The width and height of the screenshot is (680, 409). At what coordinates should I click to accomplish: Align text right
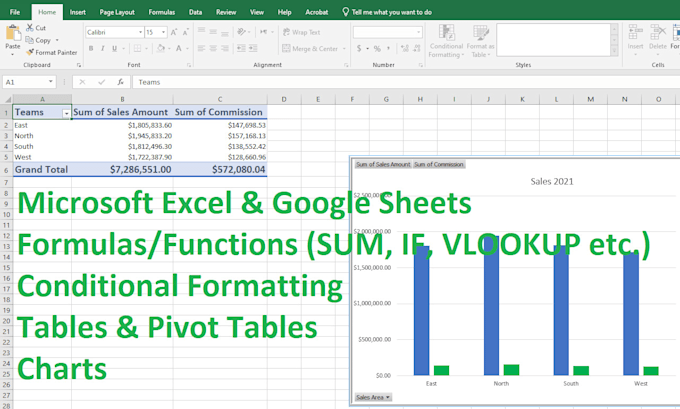225,48
